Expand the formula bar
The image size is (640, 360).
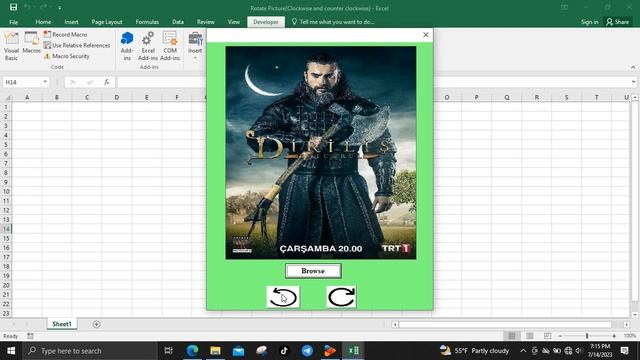pyautogui.click(x=633, y=82)
